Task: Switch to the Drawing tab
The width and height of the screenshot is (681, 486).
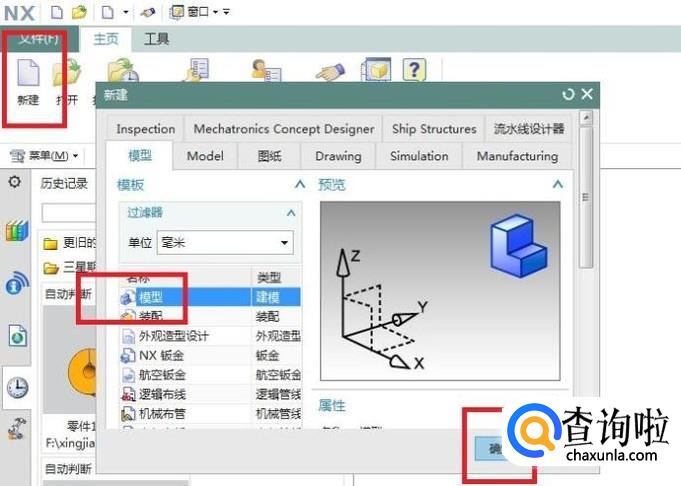Action: (x=338, y=156)
